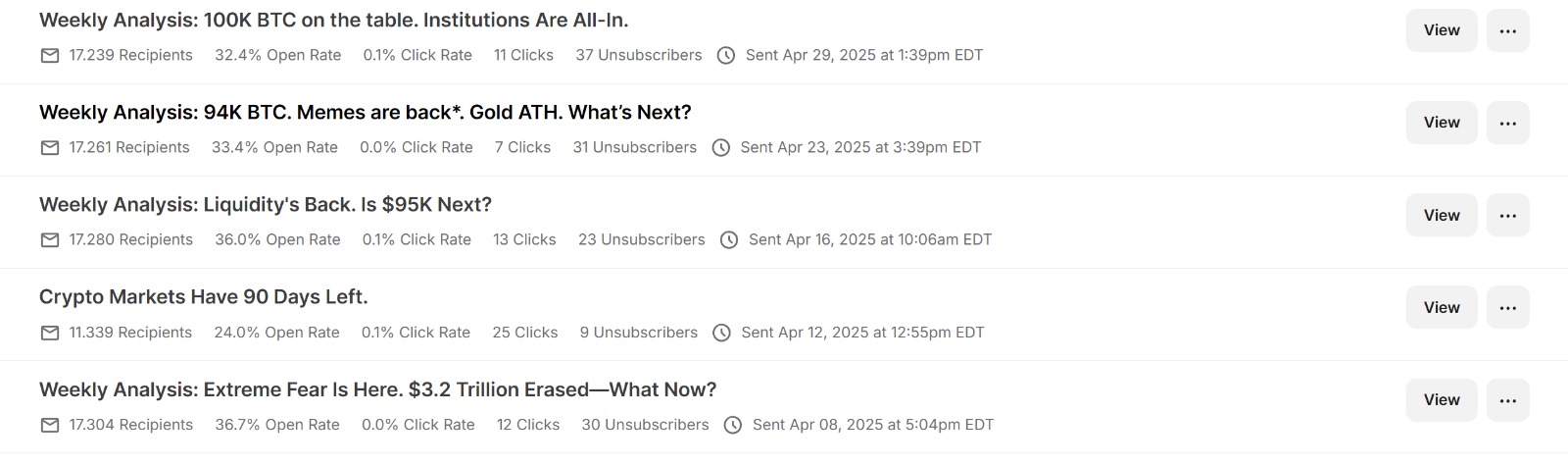Open more options for Crypto Markets campaign
Viewport: 1568px width, 465px height.
[1507, 308]
